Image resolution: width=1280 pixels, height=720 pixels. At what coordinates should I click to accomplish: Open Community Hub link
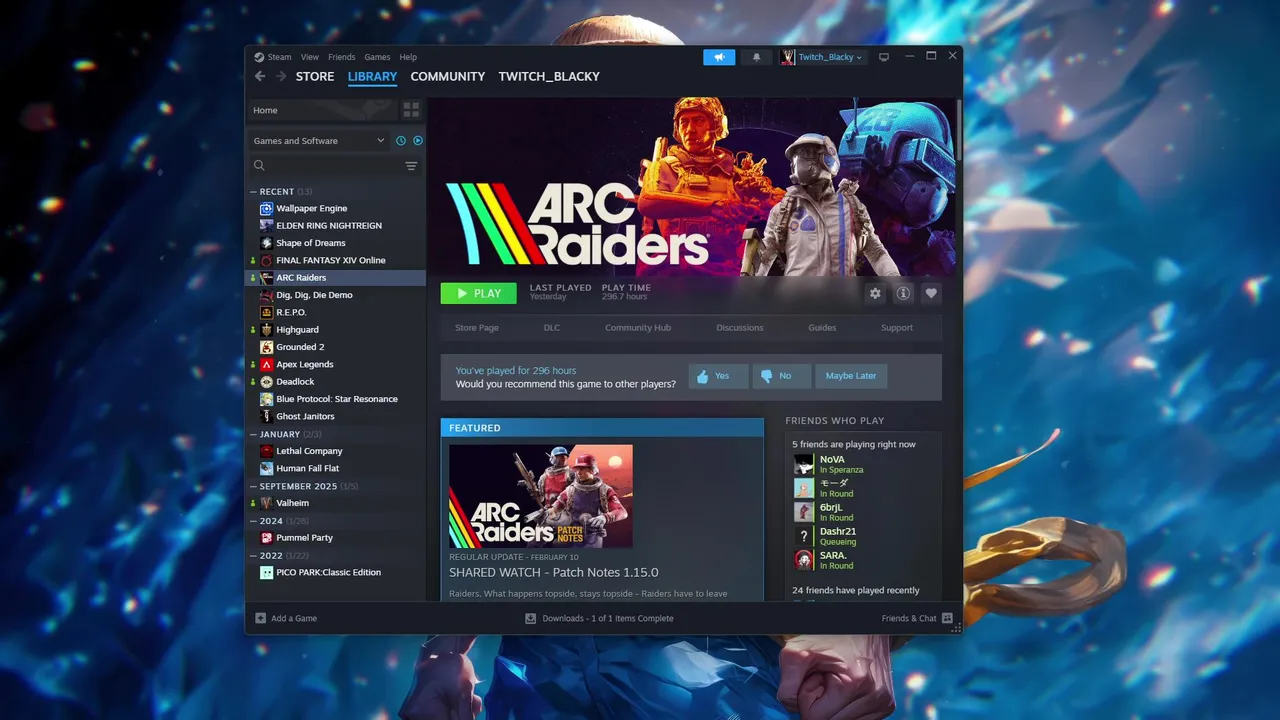[x=638, y=328]
